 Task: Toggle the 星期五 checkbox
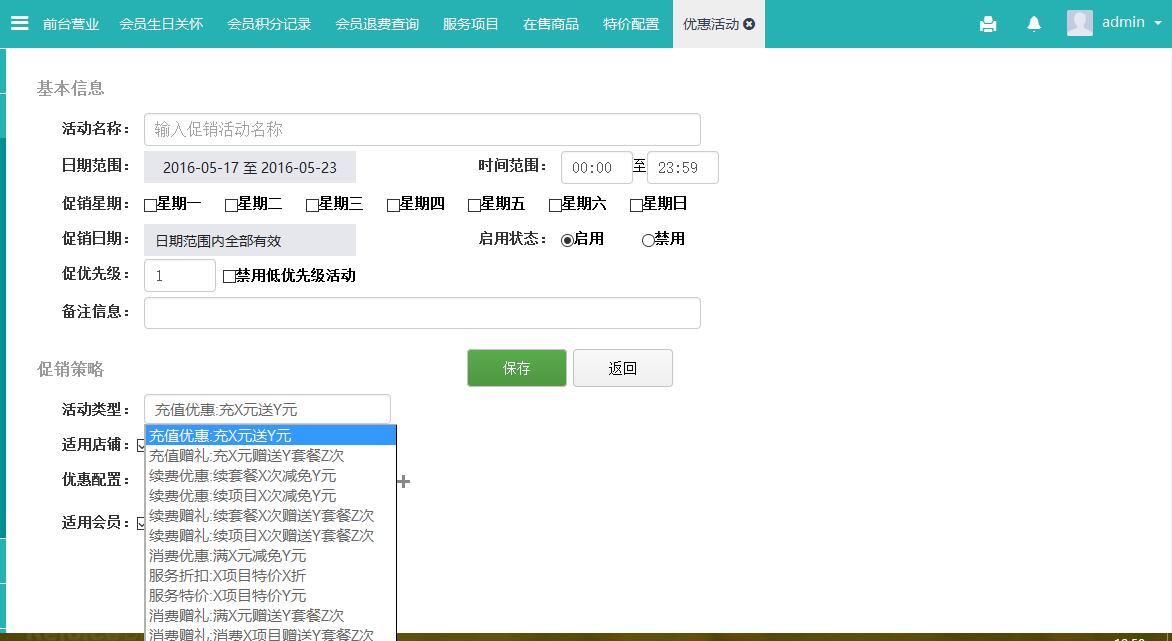[x=474, y=205]
